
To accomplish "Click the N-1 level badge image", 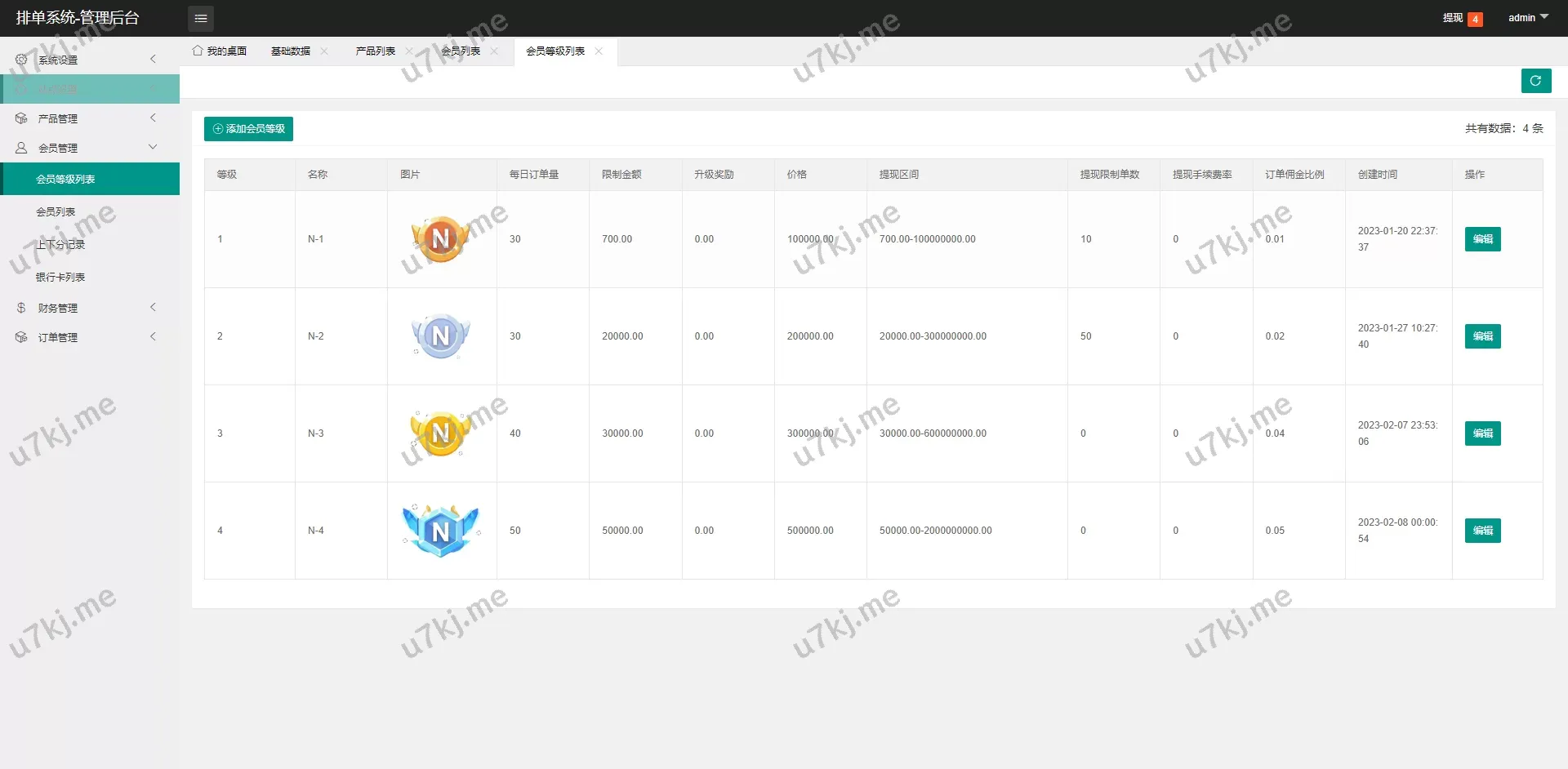I will point(440,239).
